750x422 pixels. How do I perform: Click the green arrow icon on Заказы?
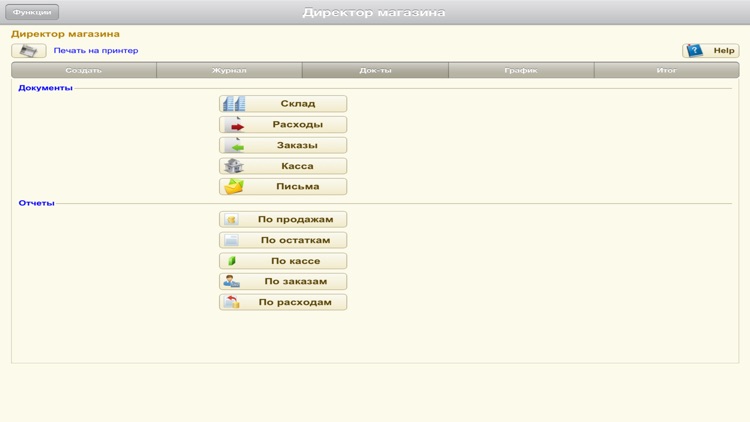pyautogui.click(x=236, y=145)
